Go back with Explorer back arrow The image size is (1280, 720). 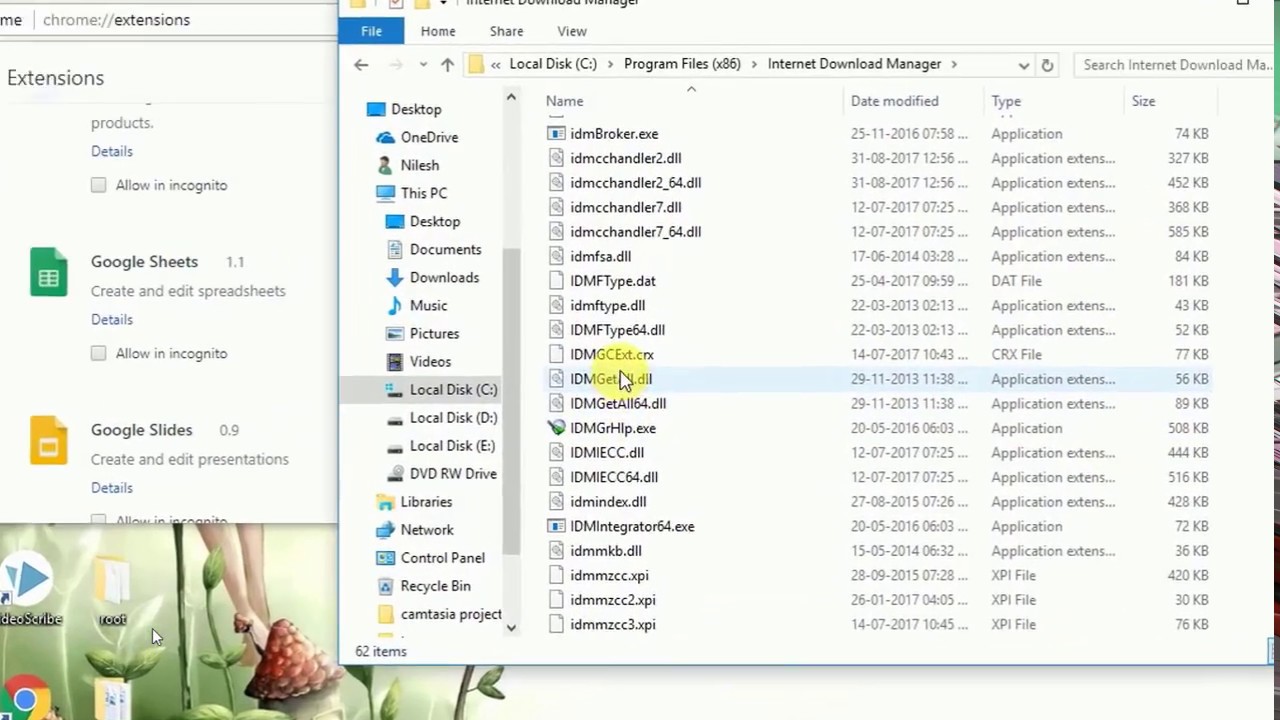coord(361,64)
